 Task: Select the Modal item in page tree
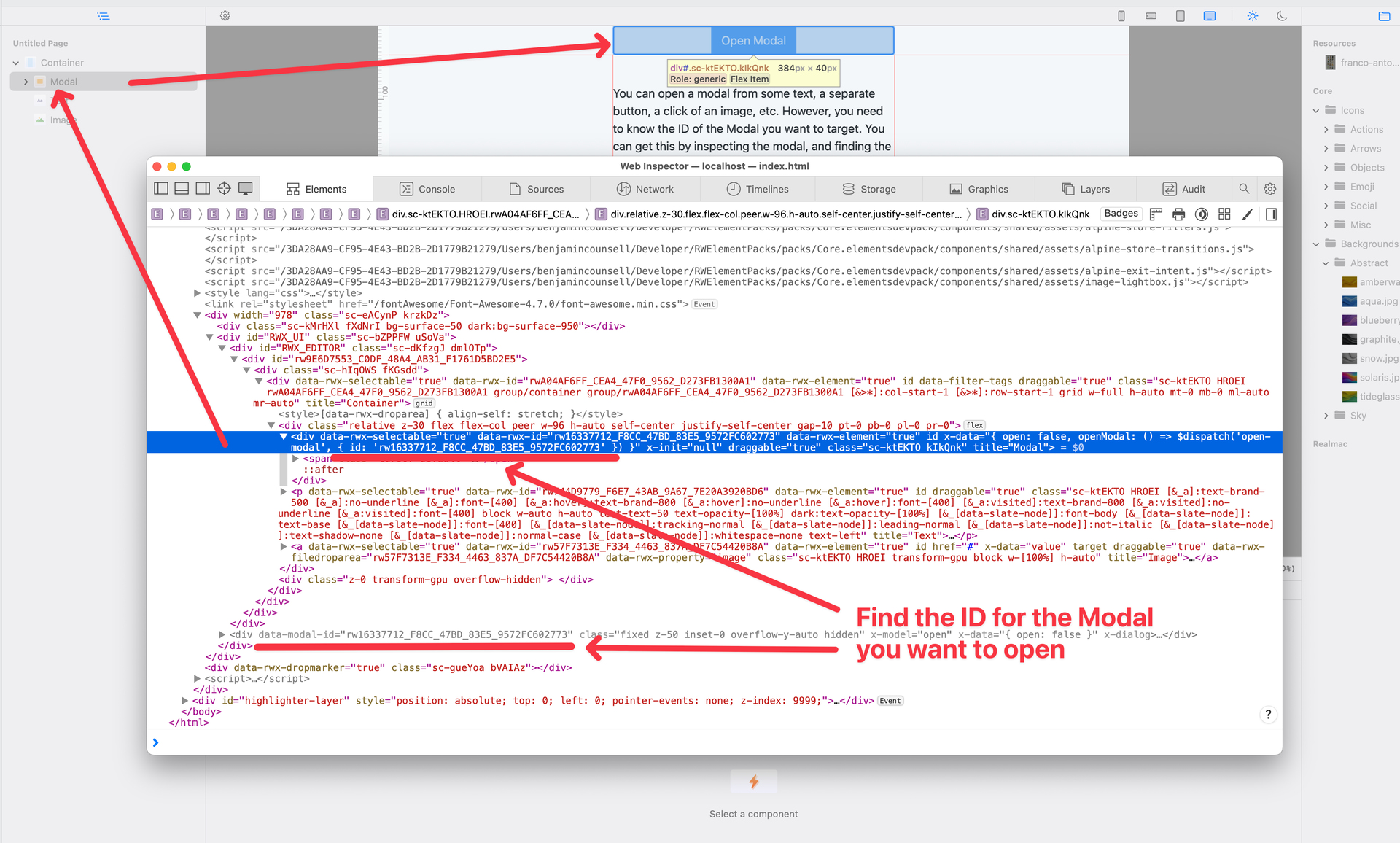[104, 82]
